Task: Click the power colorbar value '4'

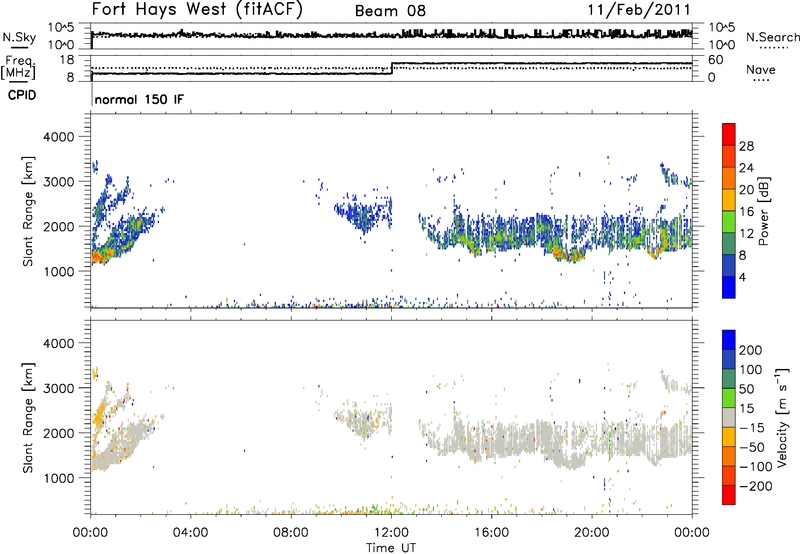Action: (x=742, y=277)
